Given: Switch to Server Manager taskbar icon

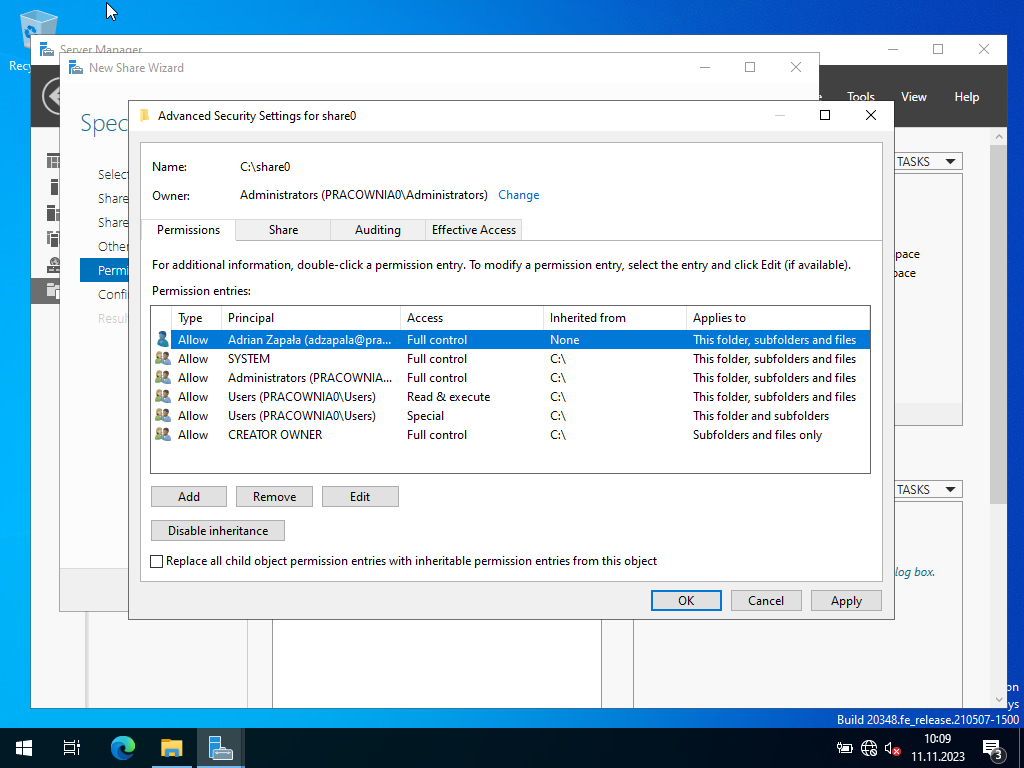Looking at the screenshot, I should (220, 748).
